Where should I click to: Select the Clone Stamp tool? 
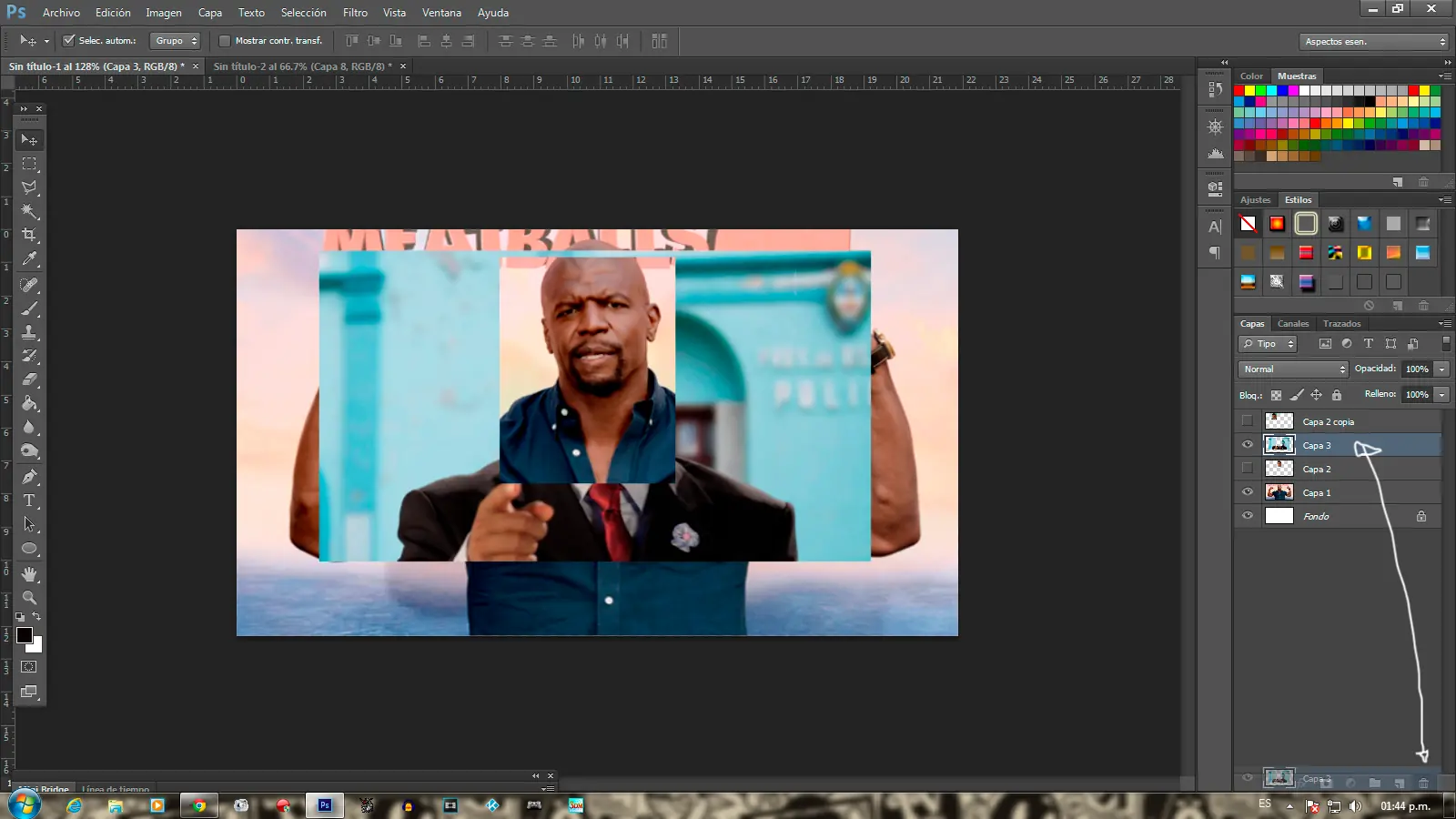coord(29,332)
